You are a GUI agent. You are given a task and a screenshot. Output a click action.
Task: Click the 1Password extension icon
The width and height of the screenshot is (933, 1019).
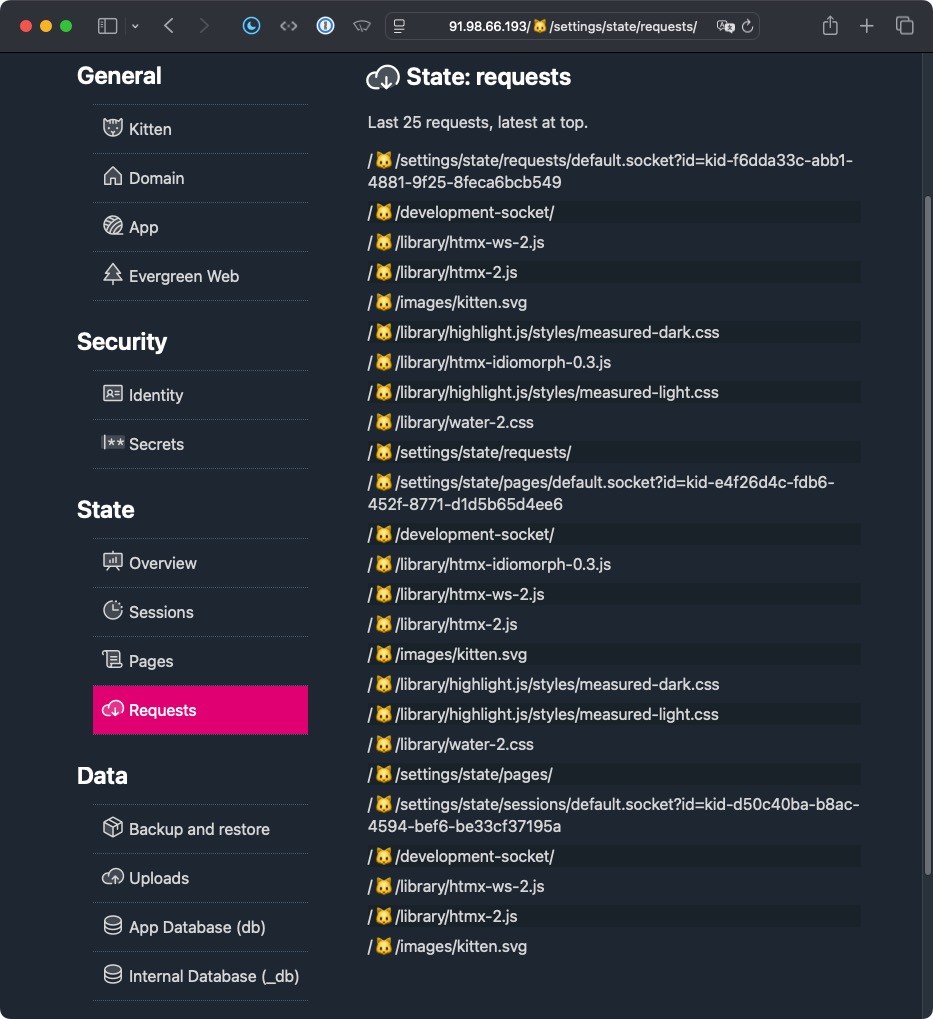[x=325, y=26]
